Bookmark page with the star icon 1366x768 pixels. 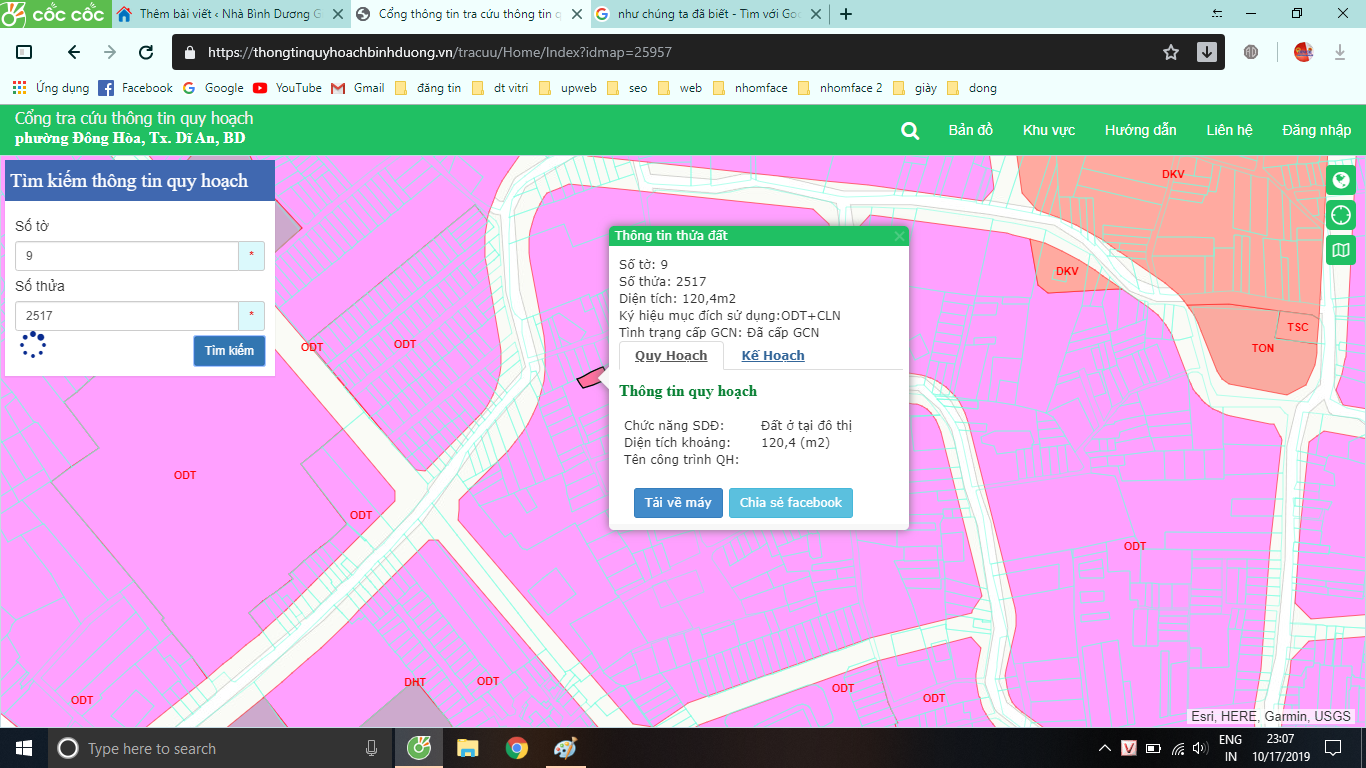click(x=1171, y=52)
